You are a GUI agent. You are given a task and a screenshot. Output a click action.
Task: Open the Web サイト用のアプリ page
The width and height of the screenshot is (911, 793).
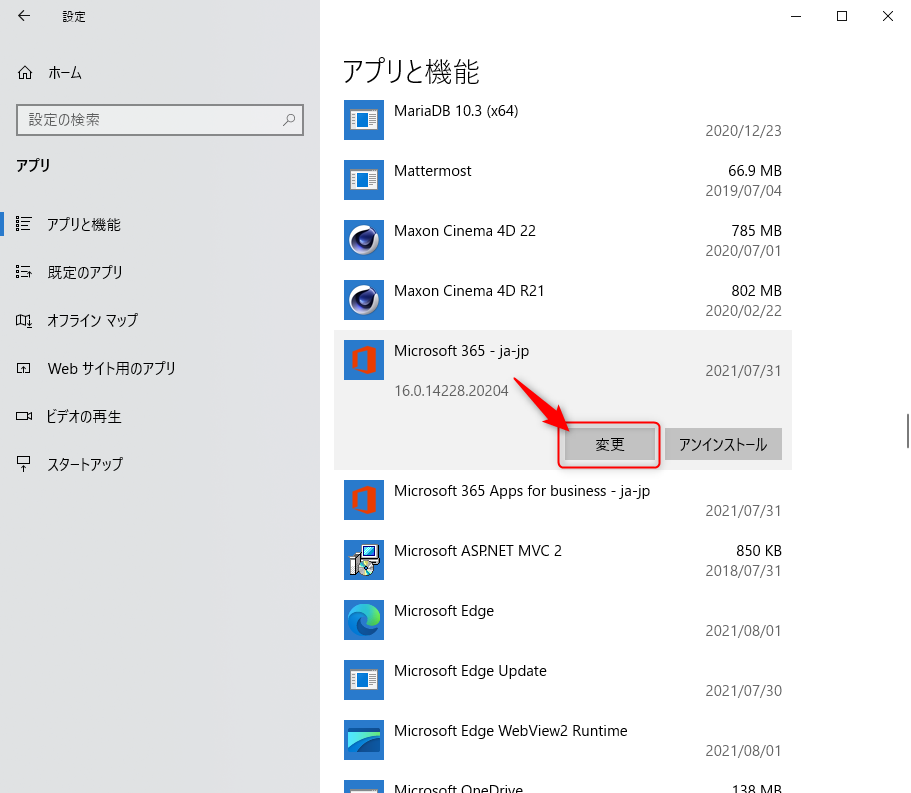pos(112,368)
